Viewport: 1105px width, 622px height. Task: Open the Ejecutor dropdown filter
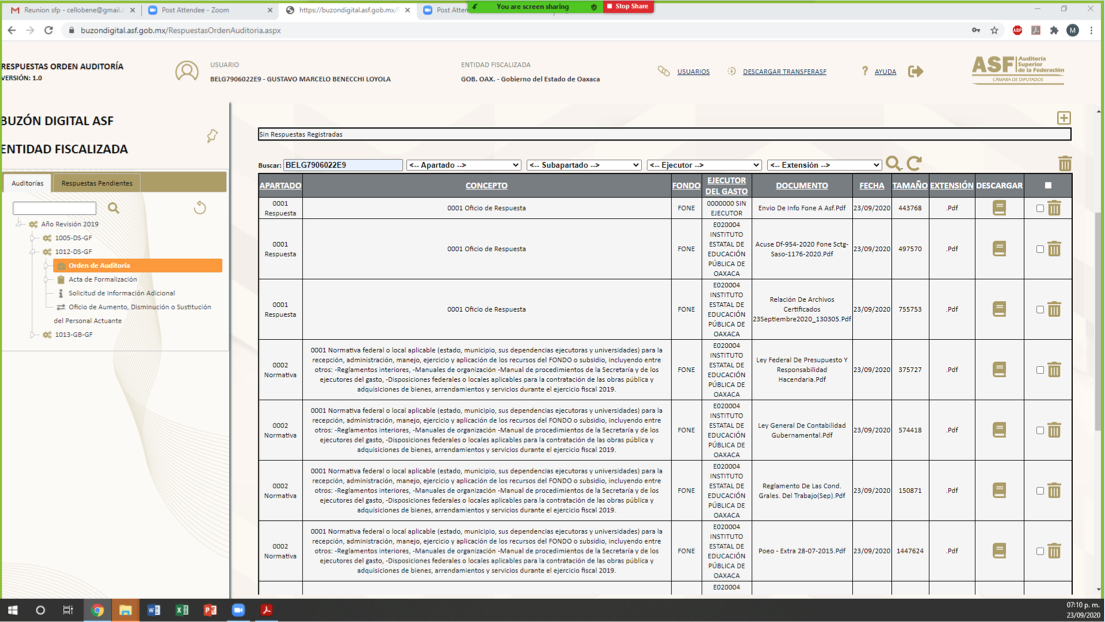pos(703,165)
